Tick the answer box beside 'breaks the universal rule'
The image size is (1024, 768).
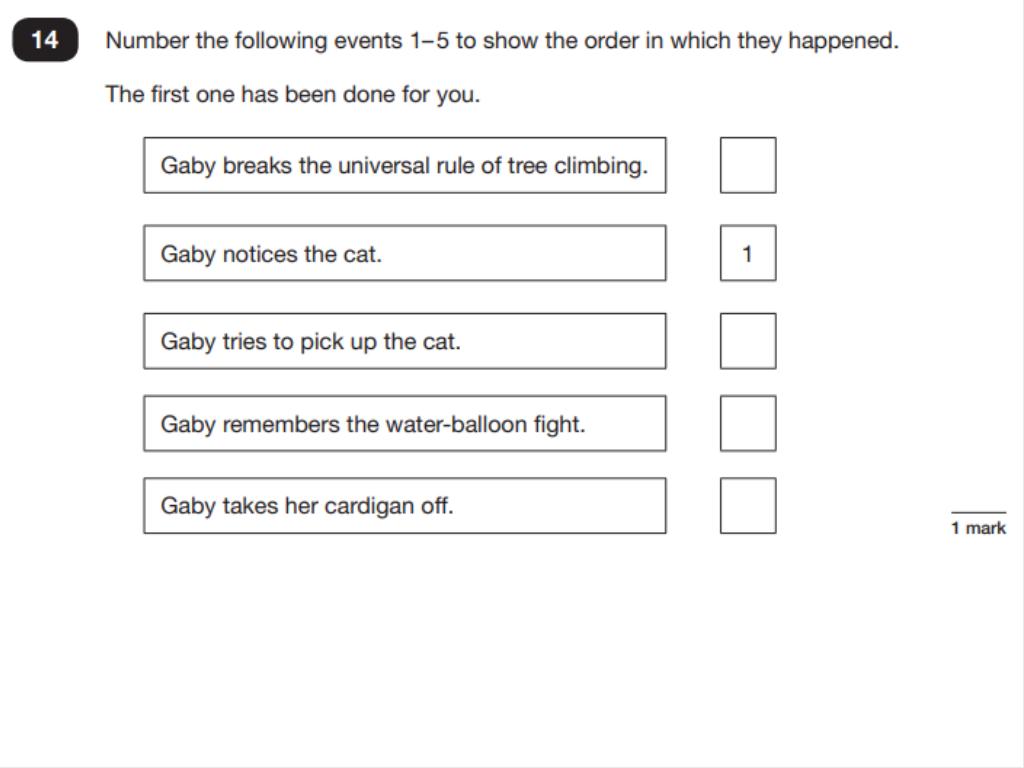coord(748,165)
